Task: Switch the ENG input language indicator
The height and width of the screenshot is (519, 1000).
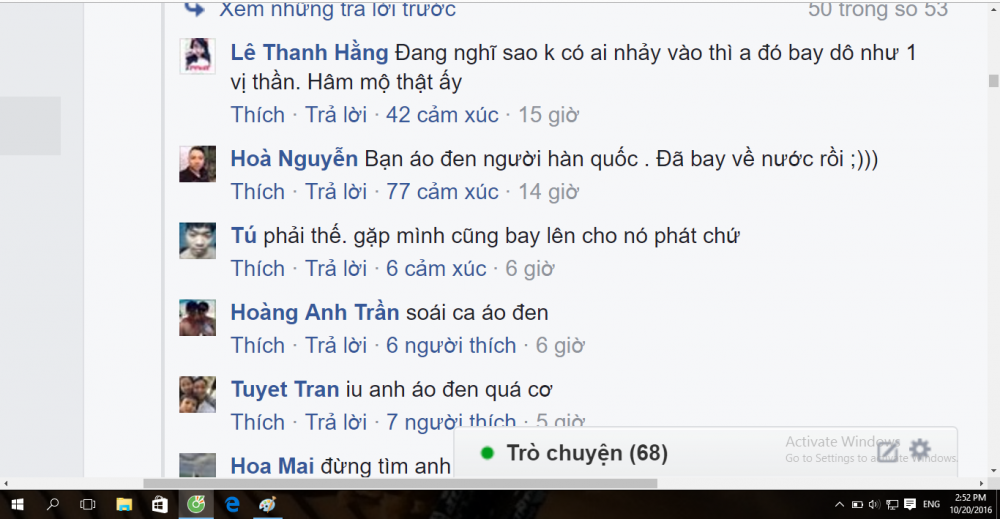Action: click(931, 504)
